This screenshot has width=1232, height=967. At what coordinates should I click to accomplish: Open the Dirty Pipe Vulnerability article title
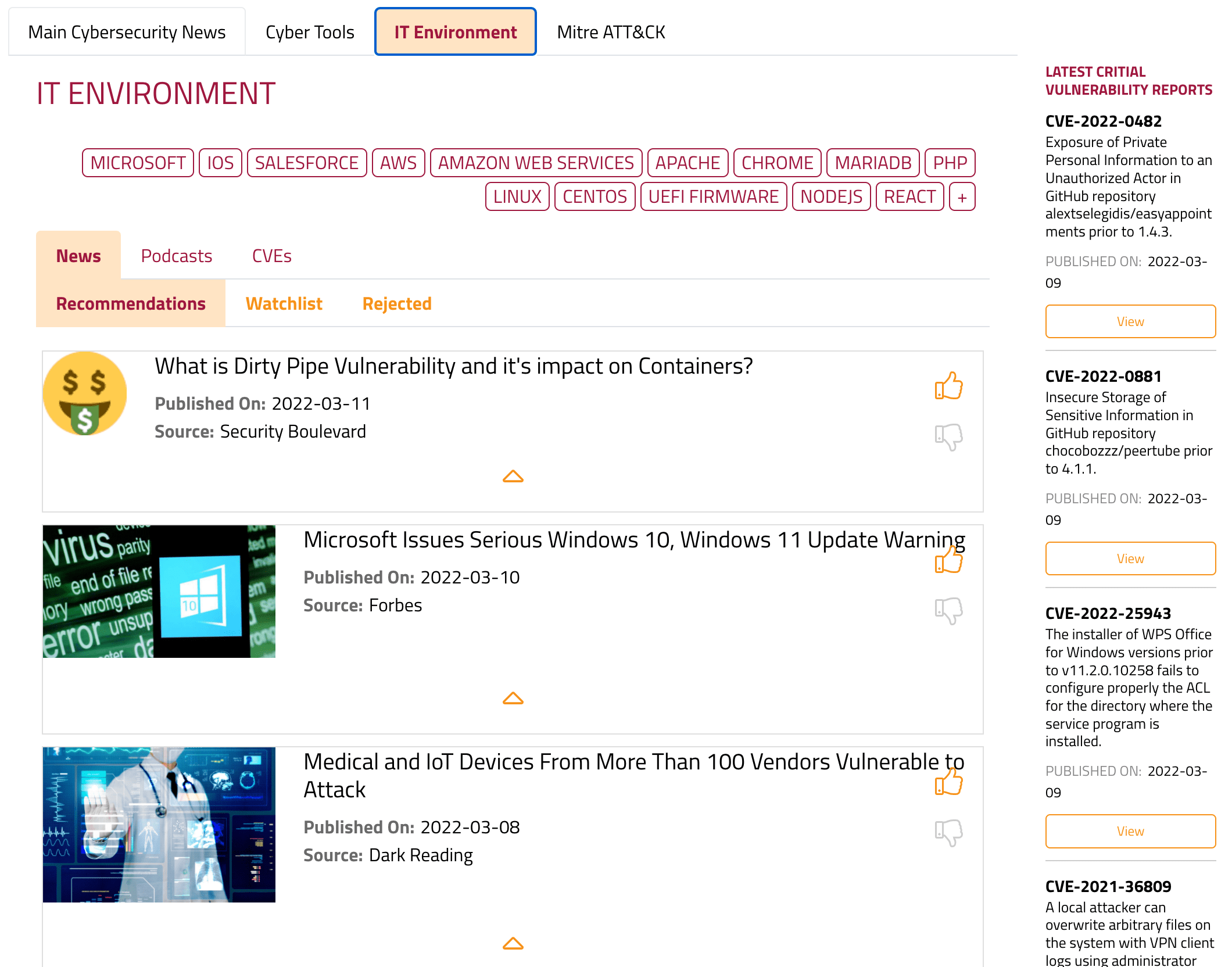point(453,366)
